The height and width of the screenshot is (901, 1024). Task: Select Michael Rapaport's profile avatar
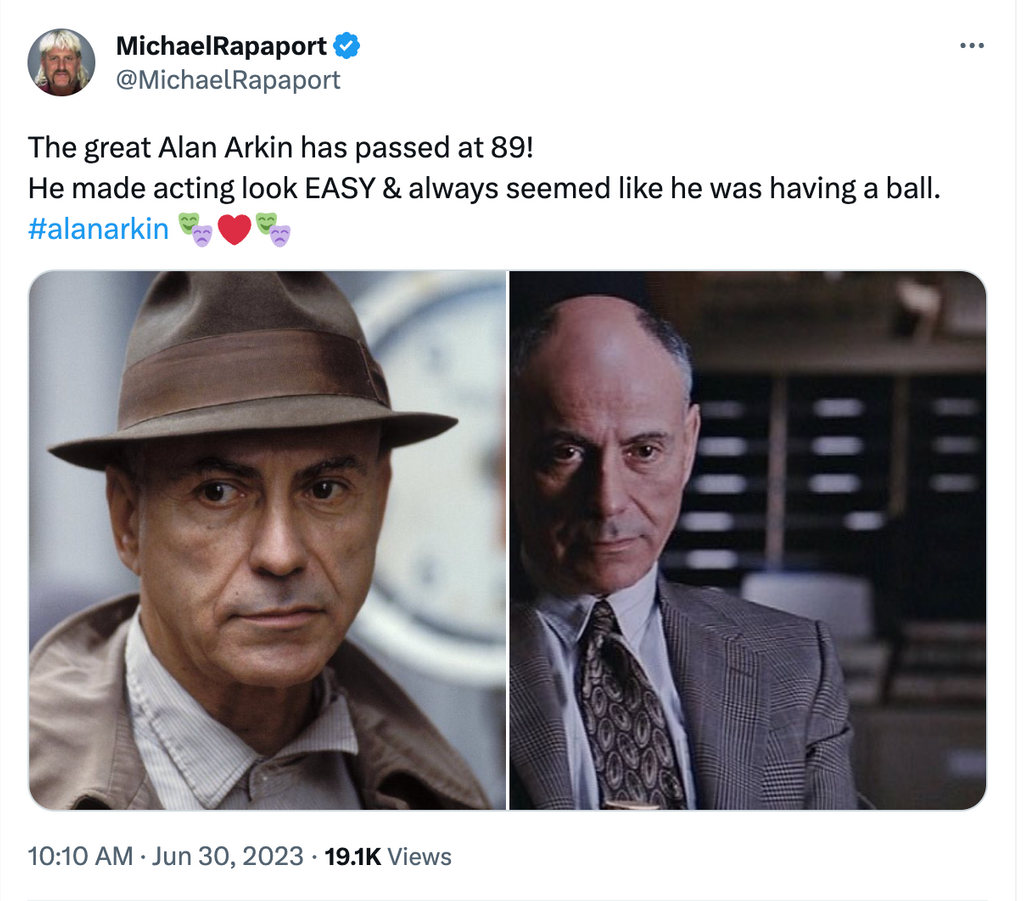point(61,62)
